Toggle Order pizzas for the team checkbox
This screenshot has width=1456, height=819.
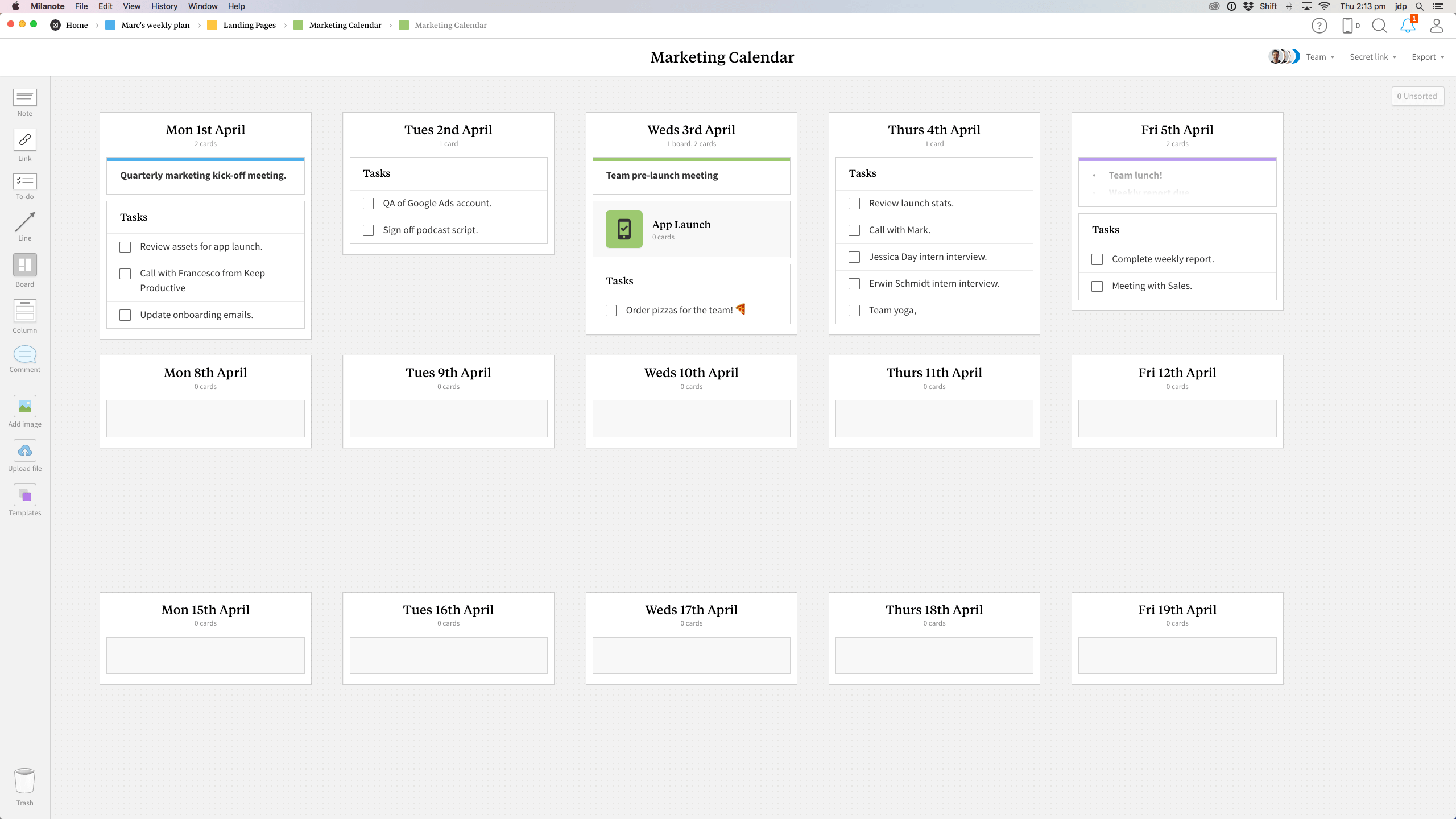[x=611, y=310]
